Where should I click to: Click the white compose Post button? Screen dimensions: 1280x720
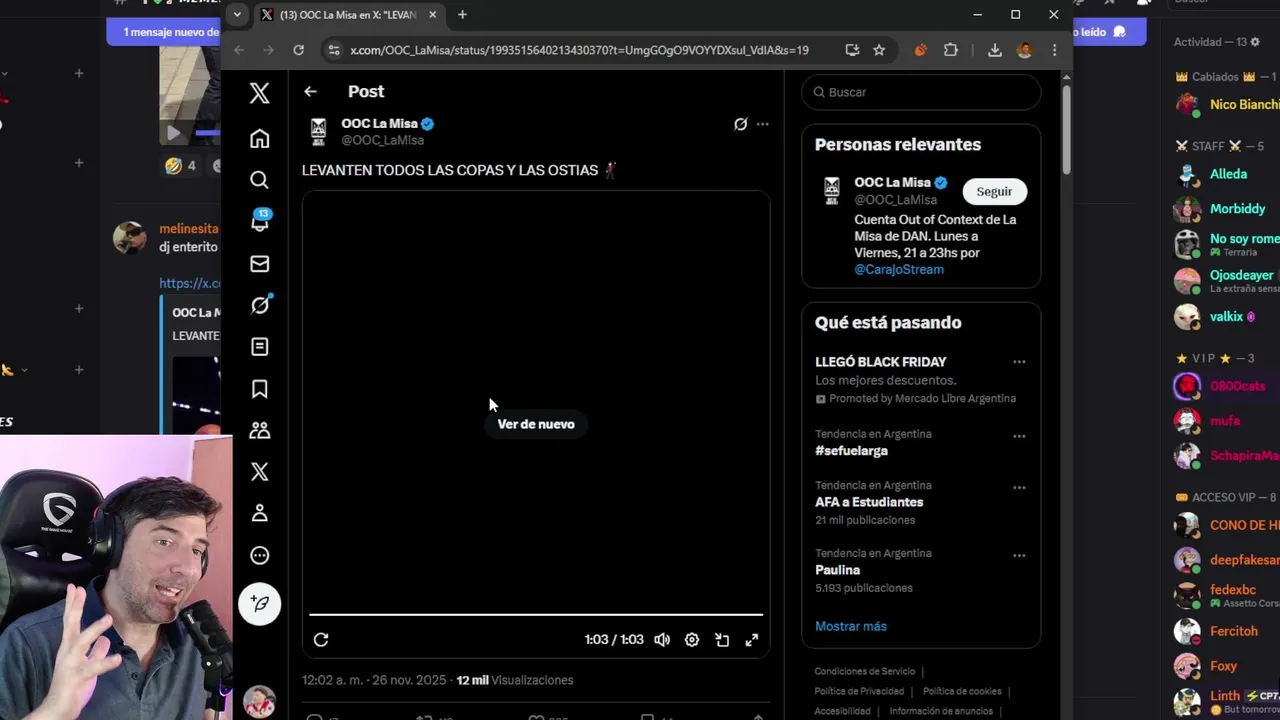(x=259, y=603)
